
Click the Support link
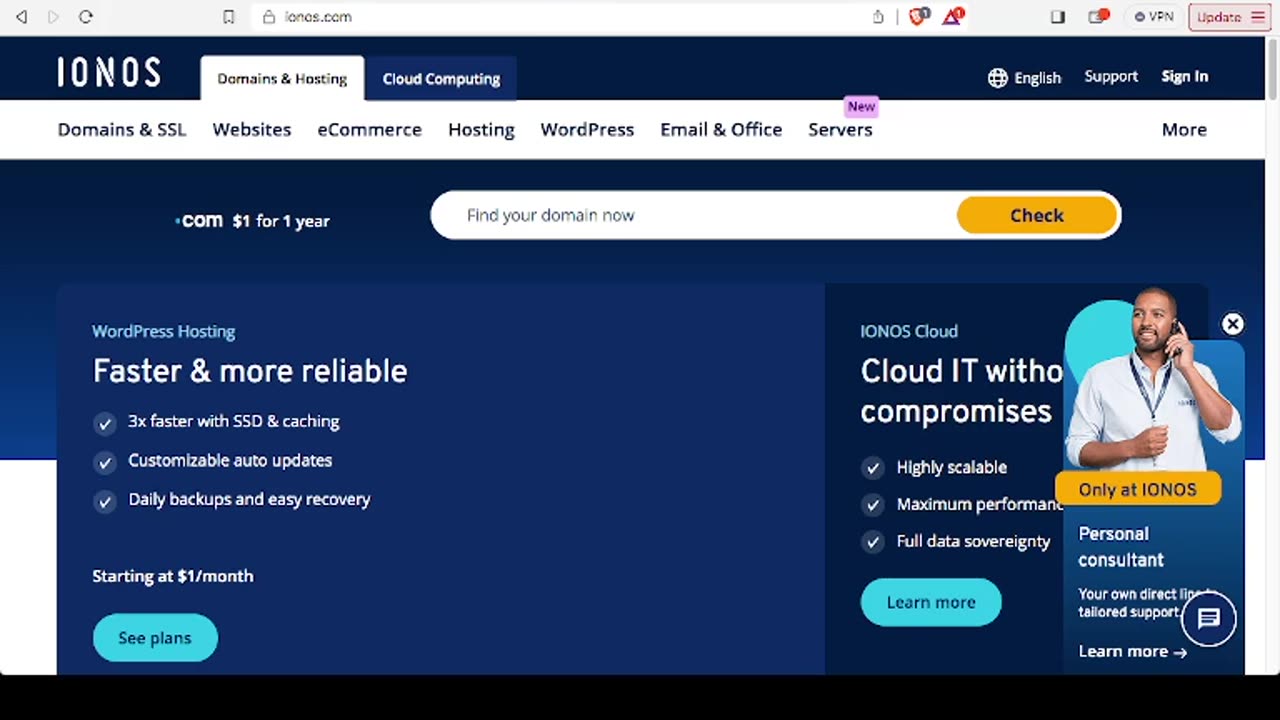1111,77
